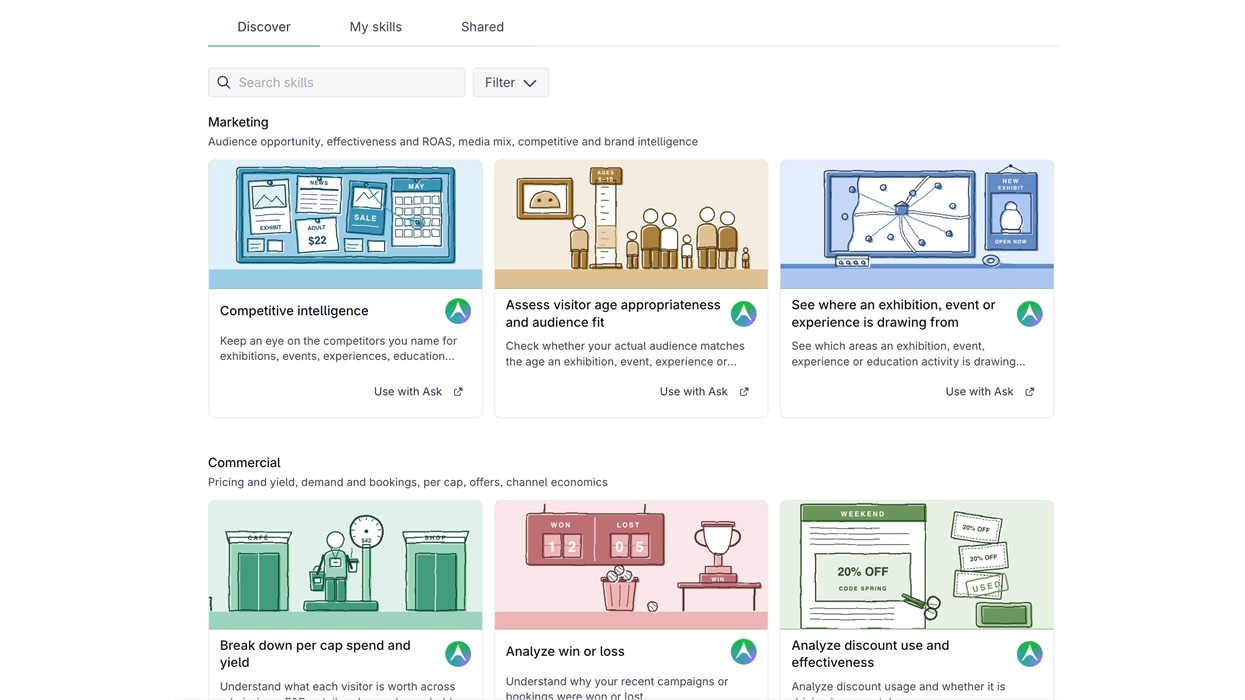
Task: Select the Marketing section heading
Action: pos(238,122)
